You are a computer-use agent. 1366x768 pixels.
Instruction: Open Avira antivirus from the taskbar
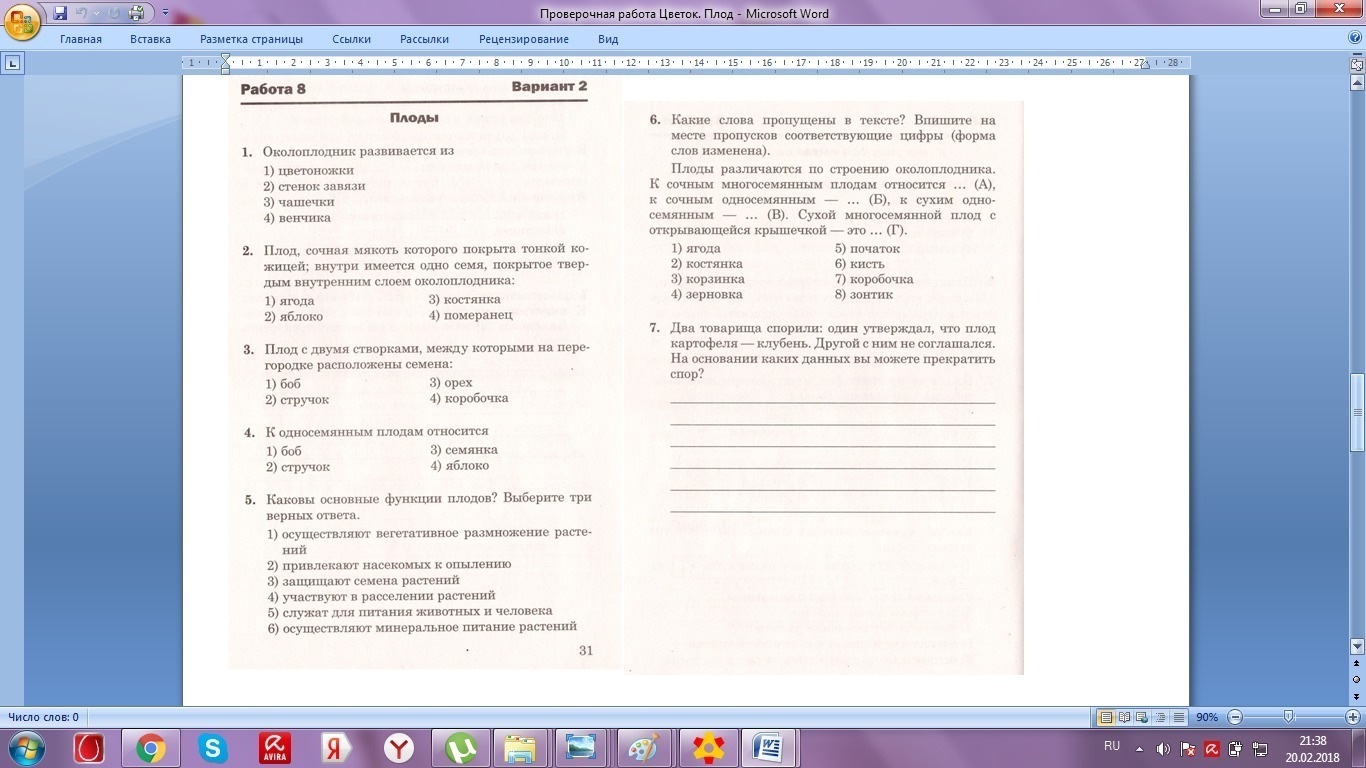(274, 748)
